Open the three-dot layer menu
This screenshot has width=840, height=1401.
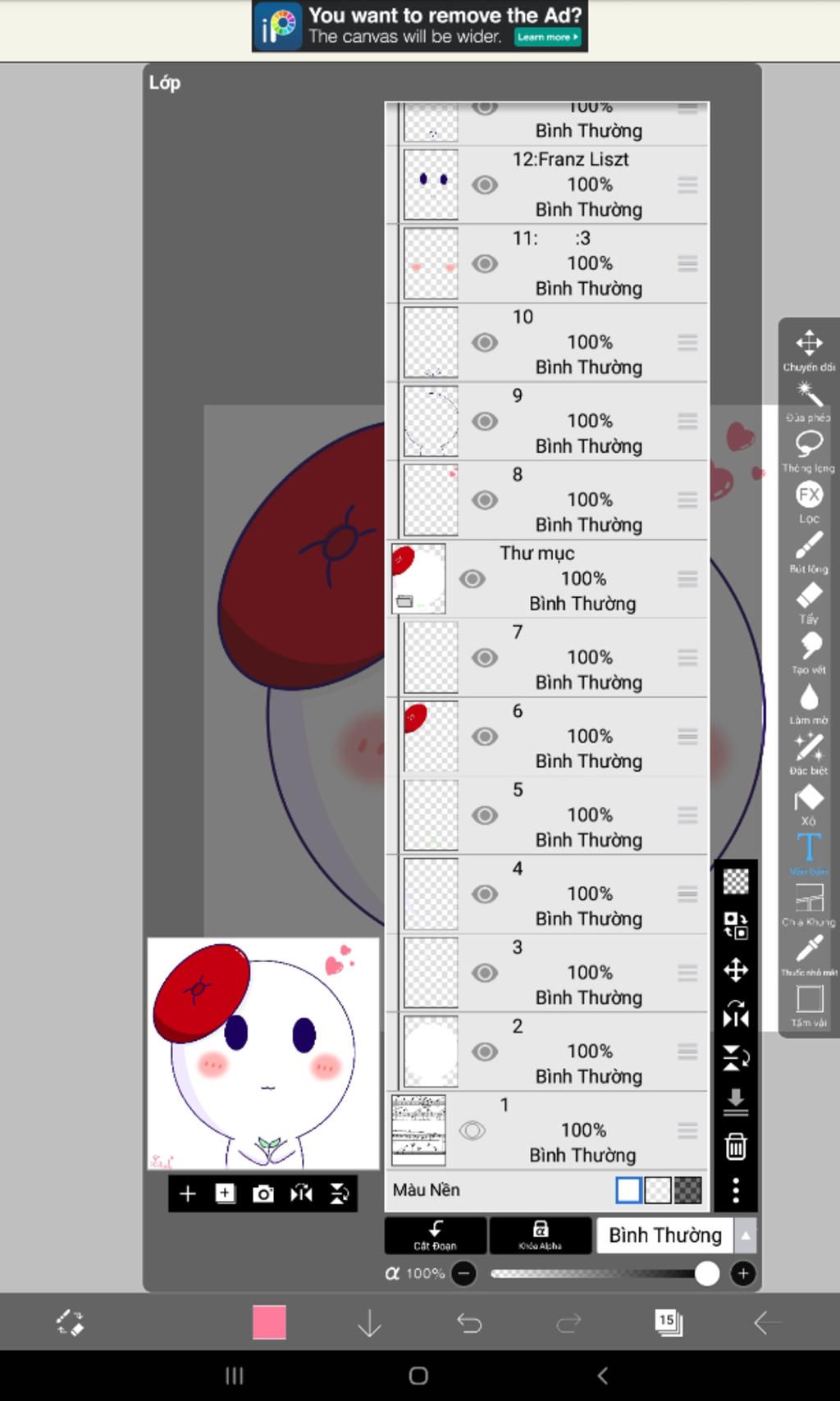click(x=736, y=1190)
